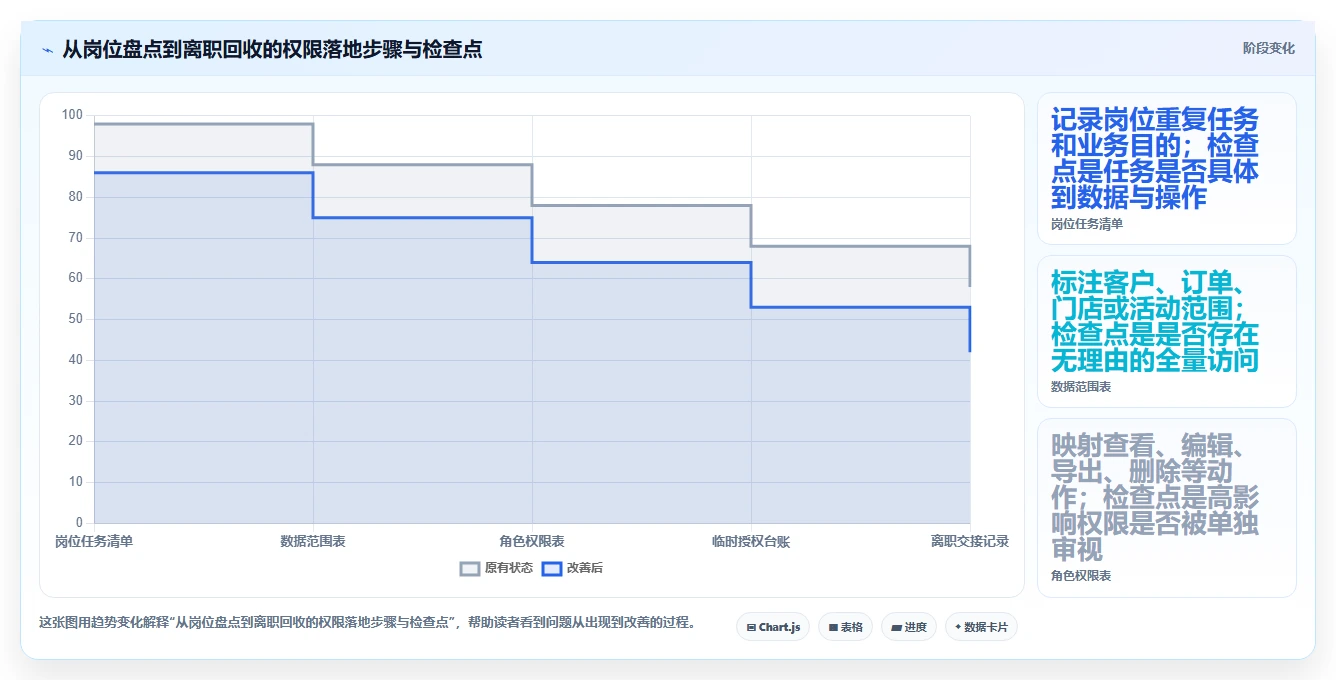This screenshot has height=680, width=1336.
Task: Click the star icon inside 数据卡片 tag
Action: click(958, 627)
